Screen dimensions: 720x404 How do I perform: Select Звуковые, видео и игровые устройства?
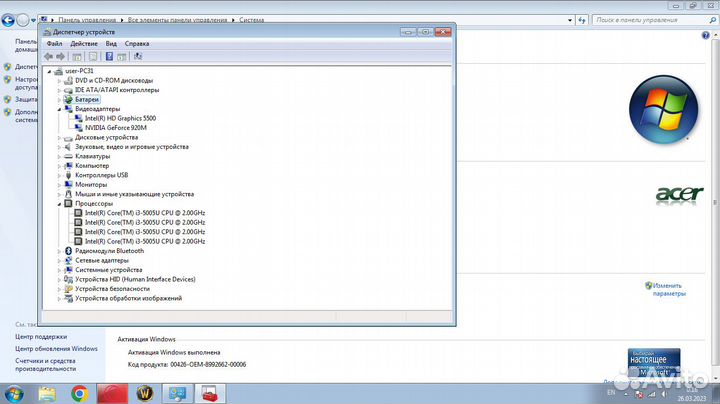click(x=132, y=147)
